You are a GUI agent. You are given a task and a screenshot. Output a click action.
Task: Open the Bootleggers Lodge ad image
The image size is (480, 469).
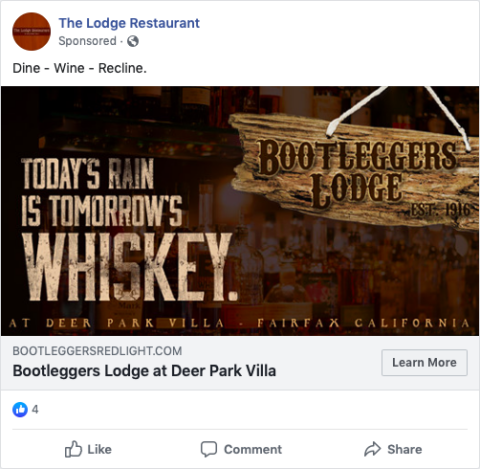click(240, 211)
